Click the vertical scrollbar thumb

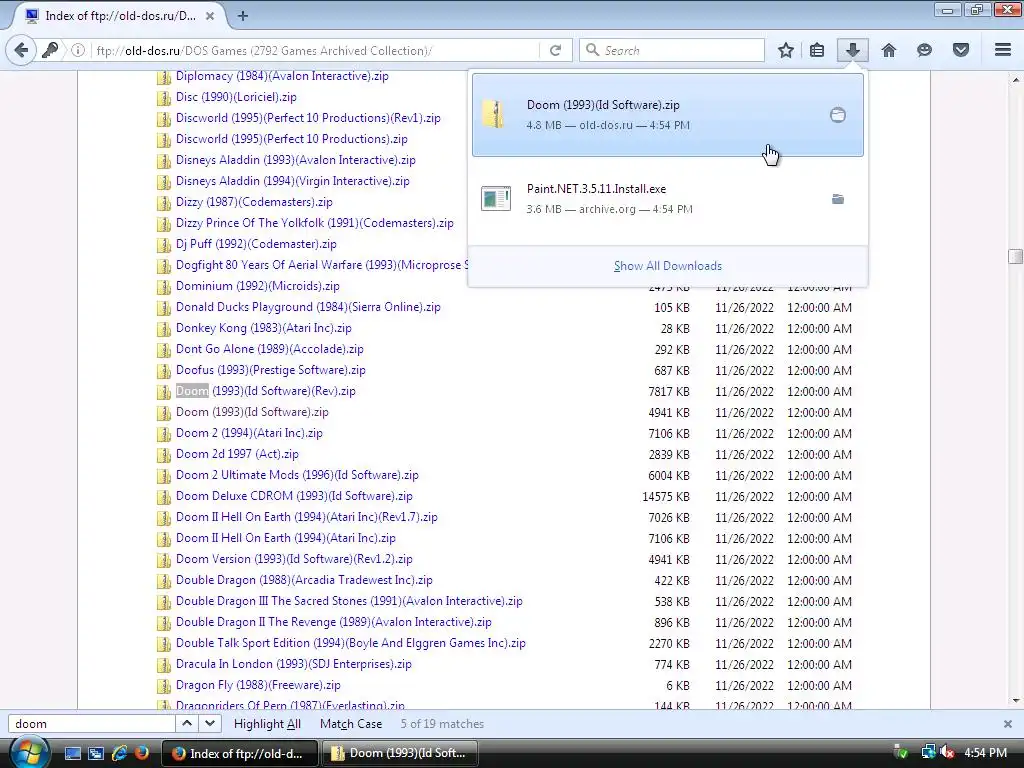pyautogui.click(x=1016, y=257)
